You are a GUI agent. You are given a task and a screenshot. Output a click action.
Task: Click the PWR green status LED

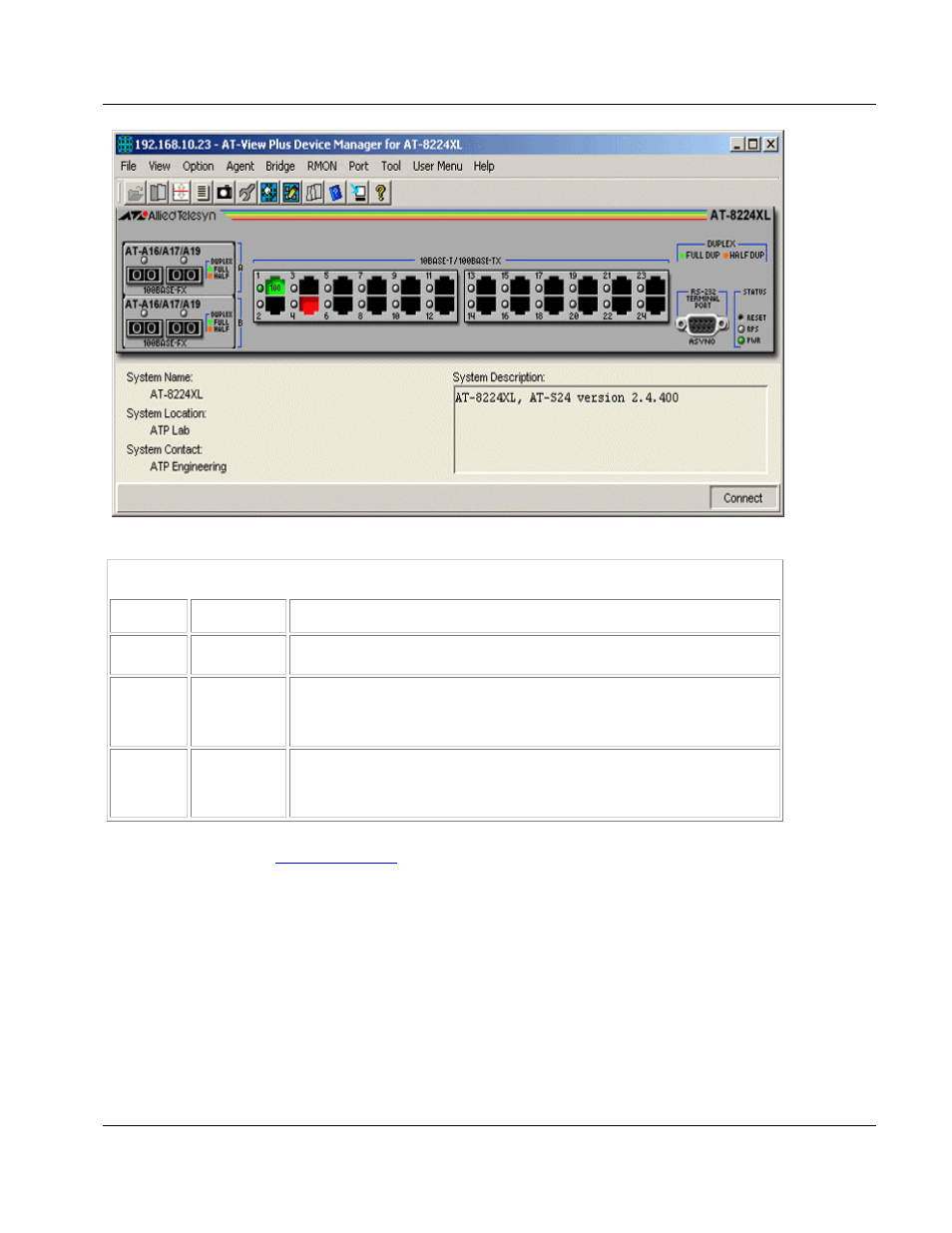741,340
